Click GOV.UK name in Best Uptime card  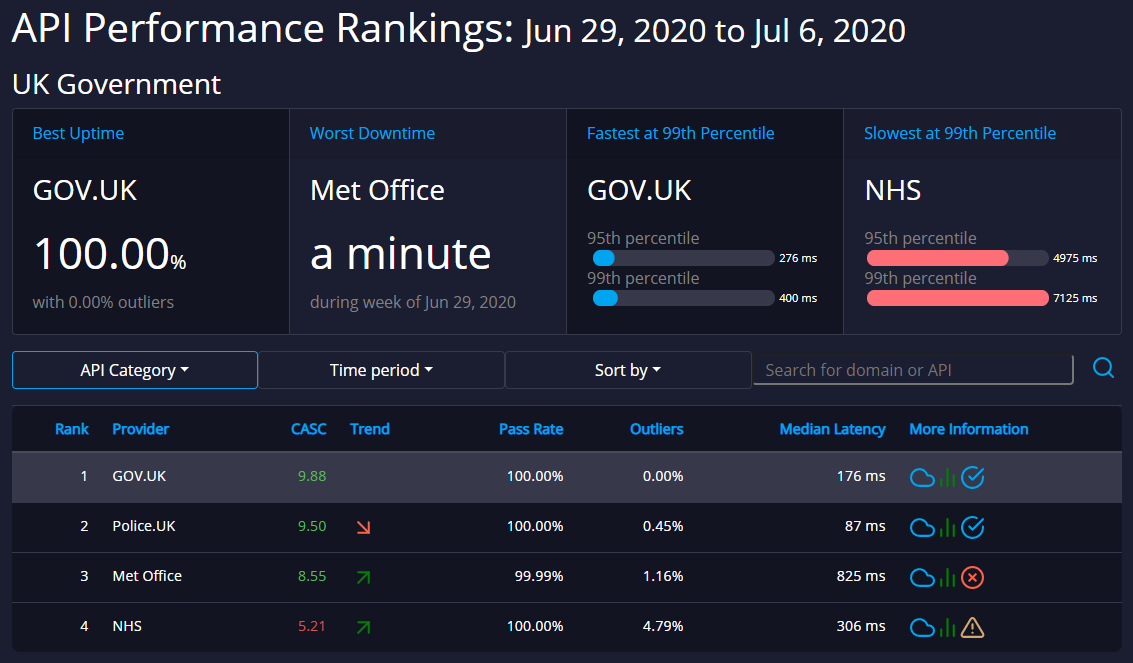pos(85,191)
